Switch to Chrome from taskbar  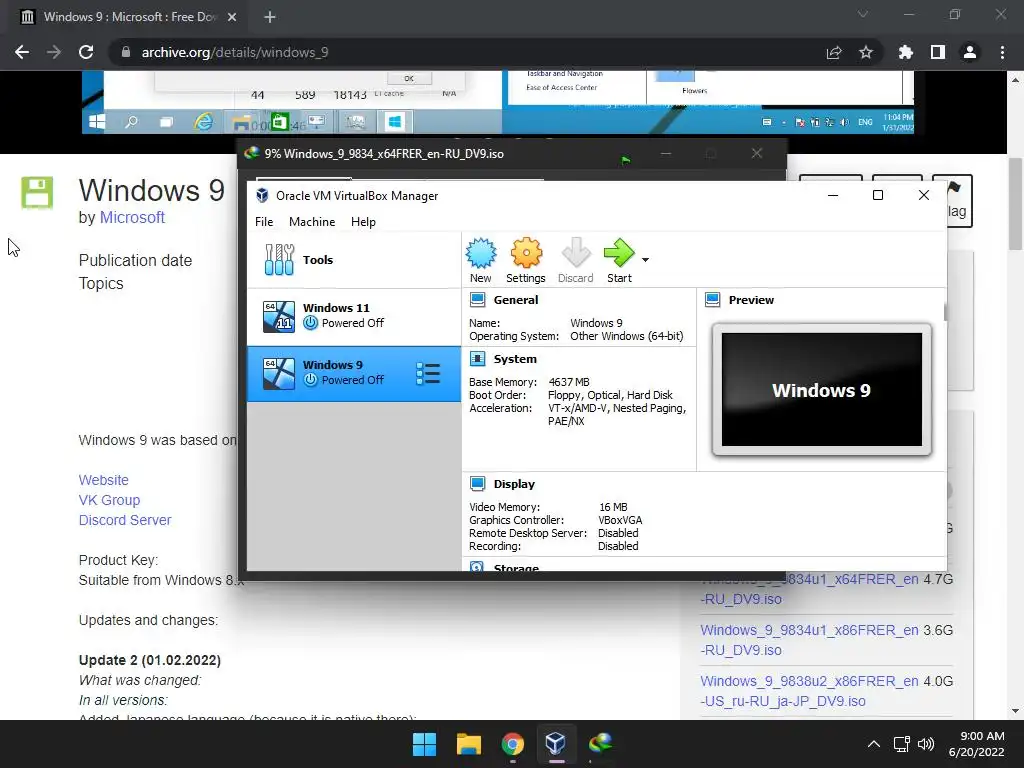tap(513, 744)
